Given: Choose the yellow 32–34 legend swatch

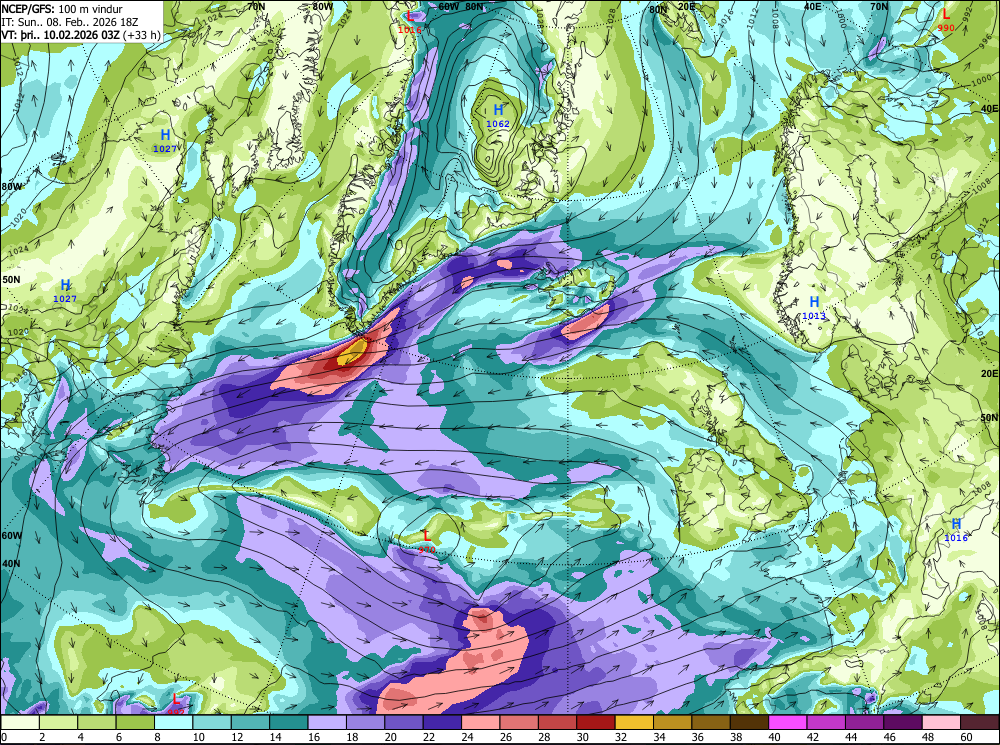Looking at the screenshot, I should (634, 722).
